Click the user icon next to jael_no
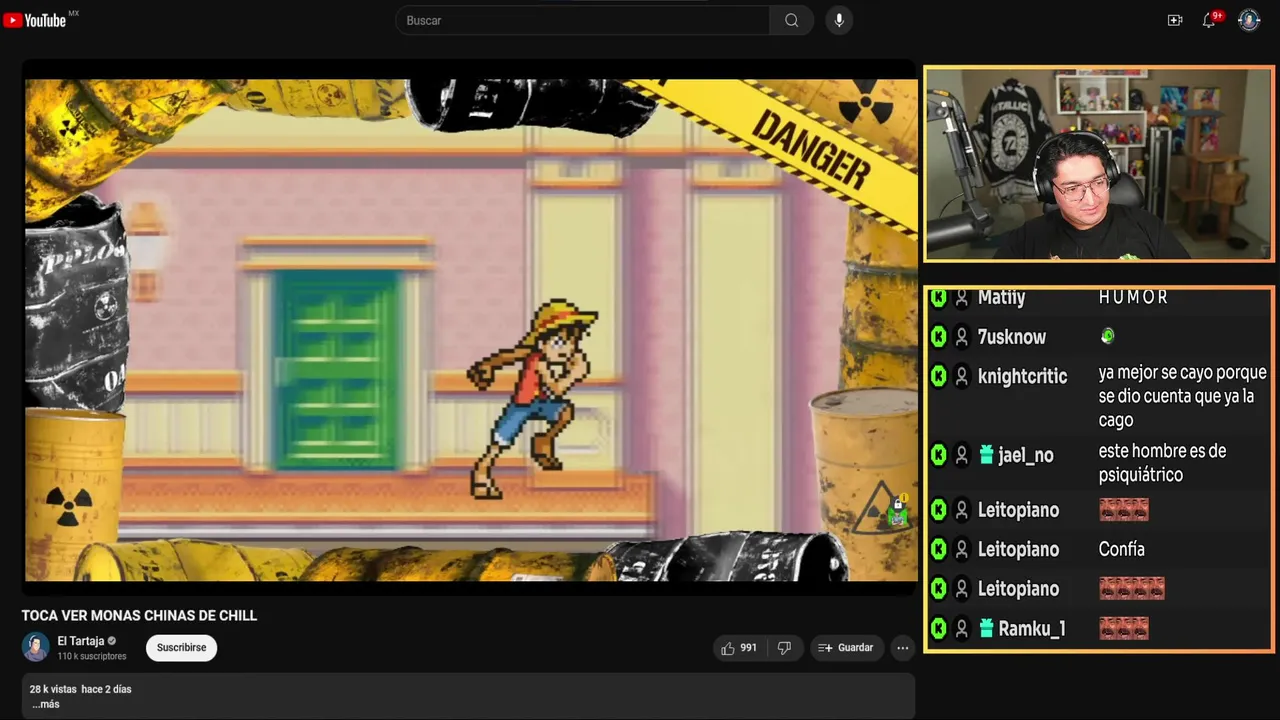 pyautogui.click(x=962, y=455)
